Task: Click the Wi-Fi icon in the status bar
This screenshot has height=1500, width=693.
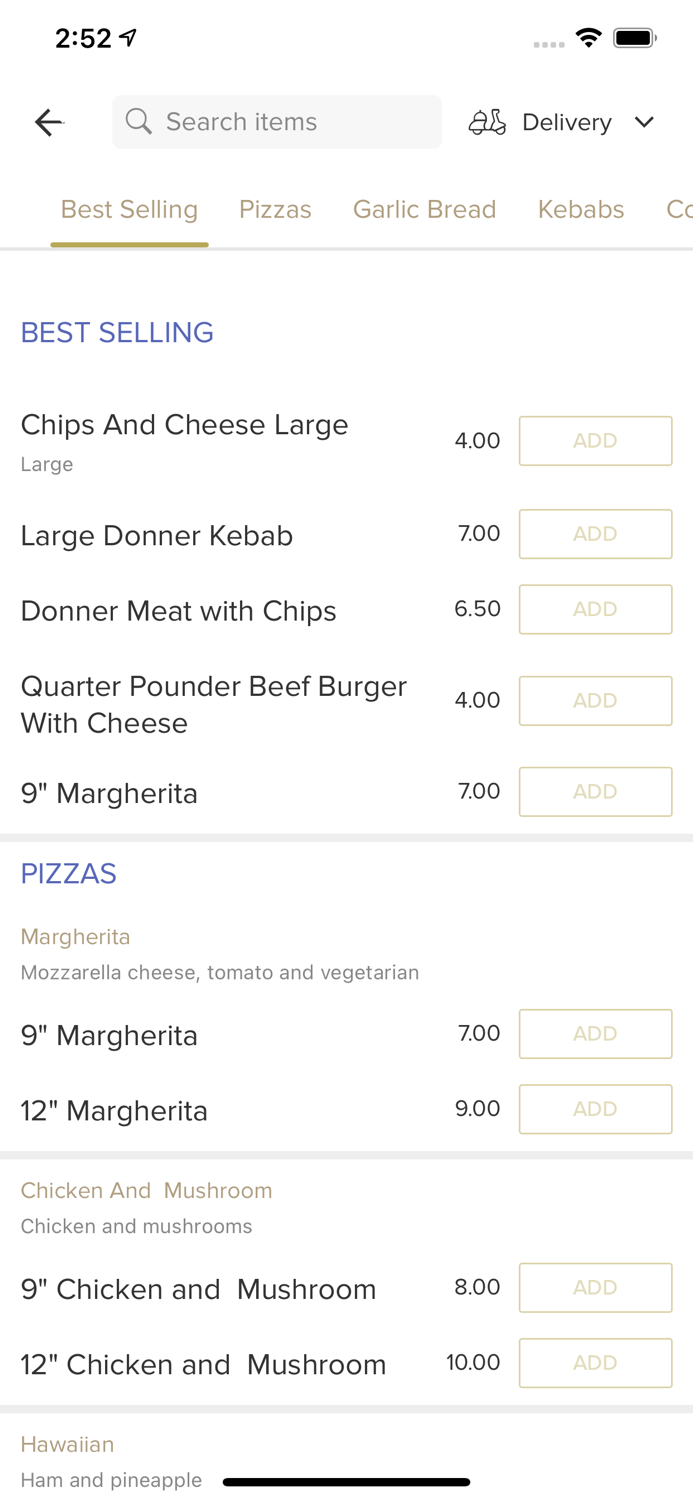Action: [x=588, y=36]
